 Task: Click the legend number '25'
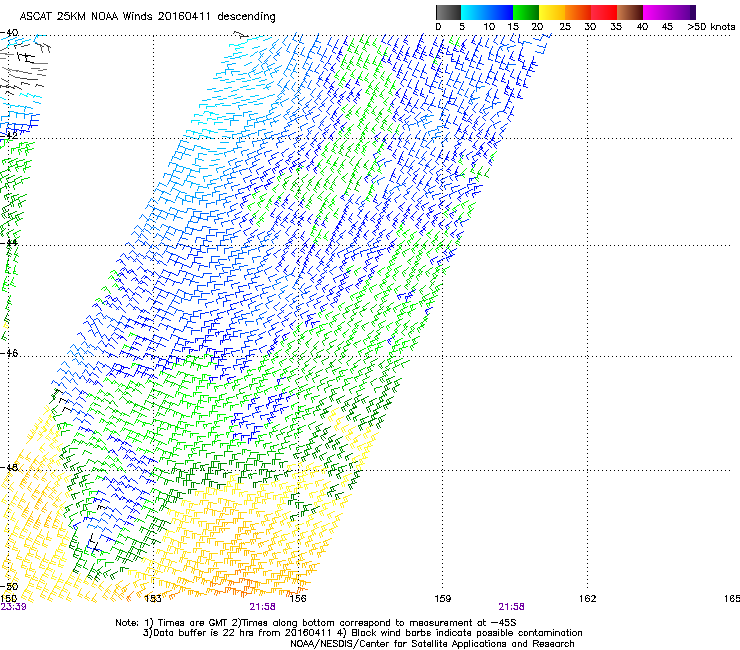point(565,27)
